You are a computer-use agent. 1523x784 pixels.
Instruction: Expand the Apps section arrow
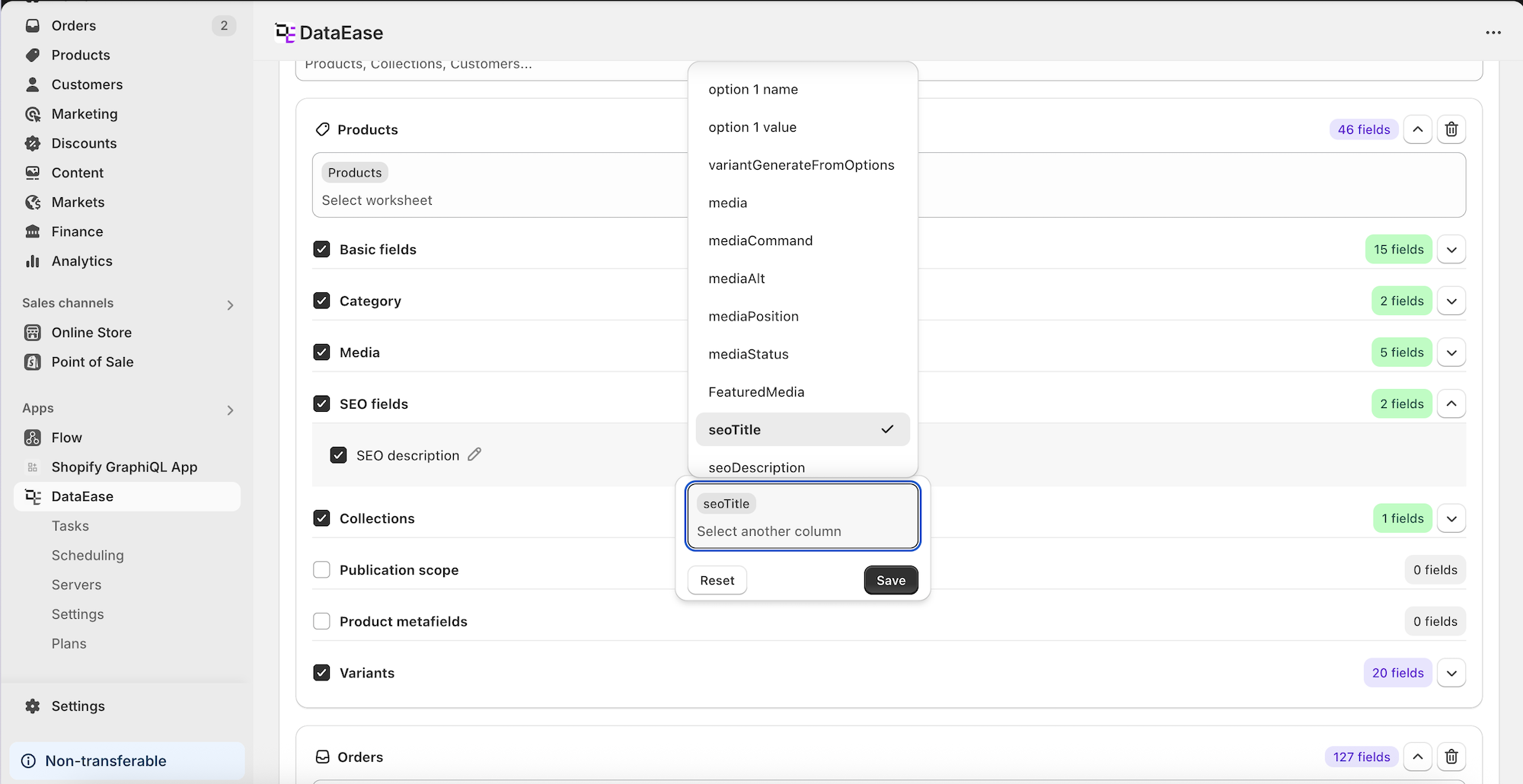point(230,410)
